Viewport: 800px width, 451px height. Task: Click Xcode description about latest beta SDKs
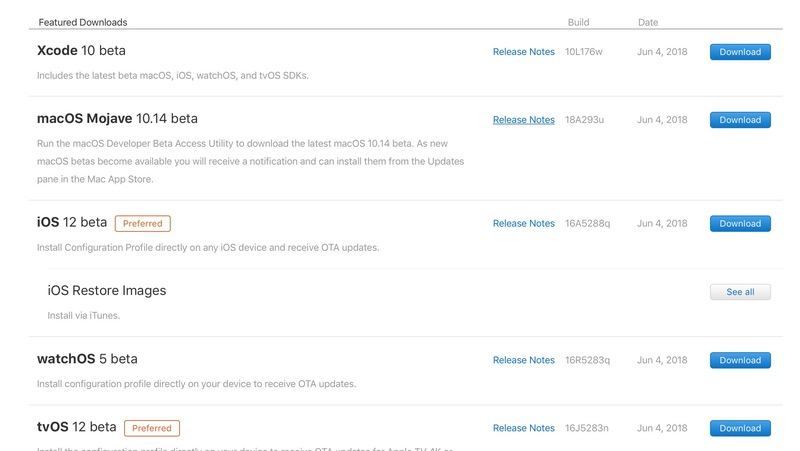(x=173, y=76)
